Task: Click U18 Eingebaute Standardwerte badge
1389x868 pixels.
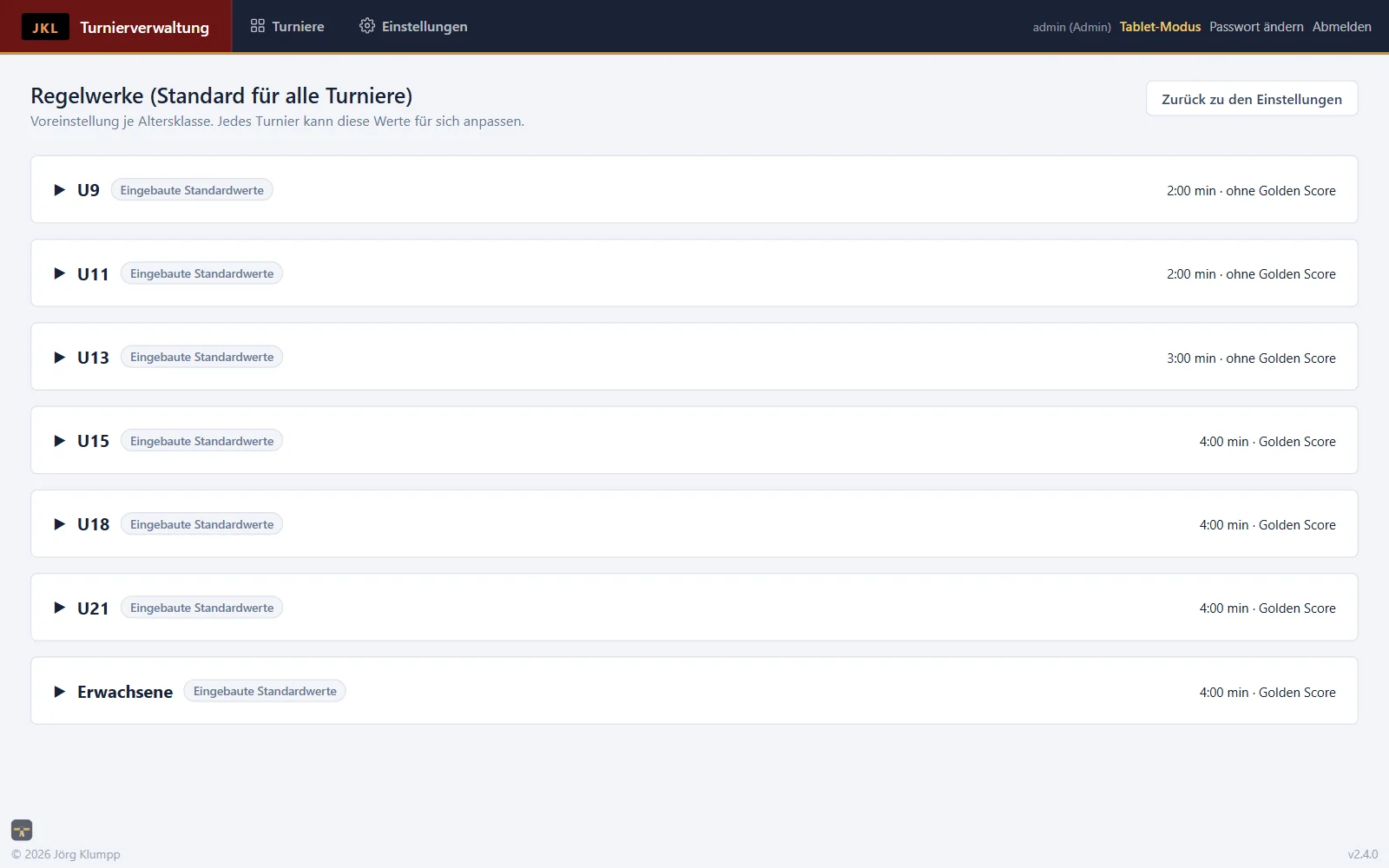Action: click(x=201, y=524)
